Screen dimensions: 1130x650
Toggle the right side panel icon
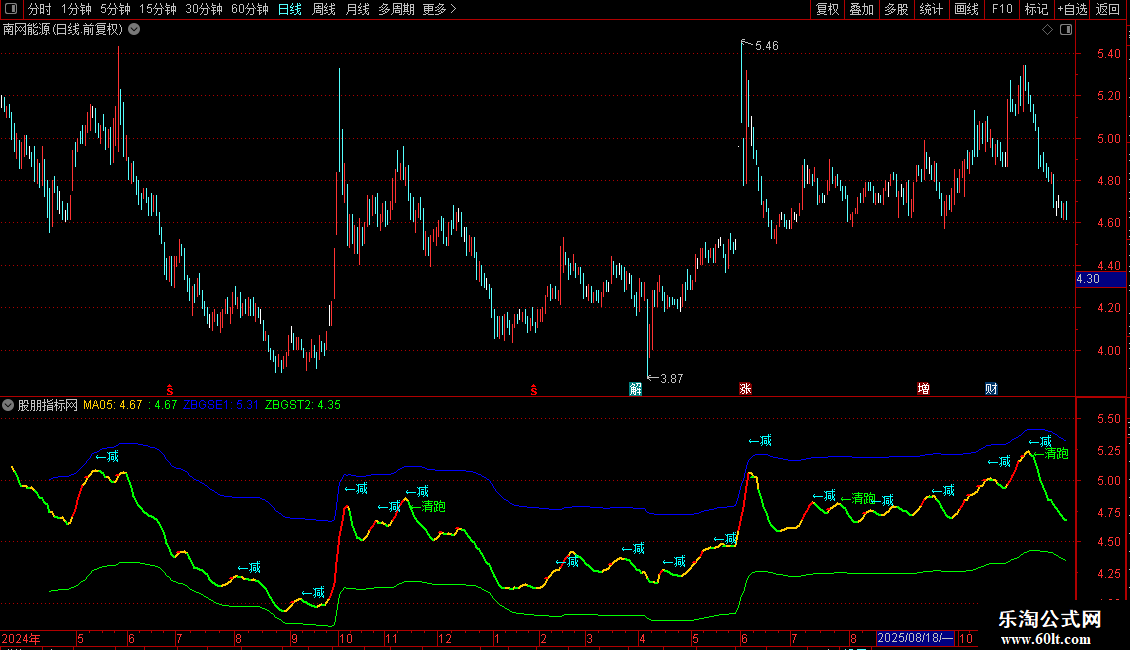[1066, 30]
